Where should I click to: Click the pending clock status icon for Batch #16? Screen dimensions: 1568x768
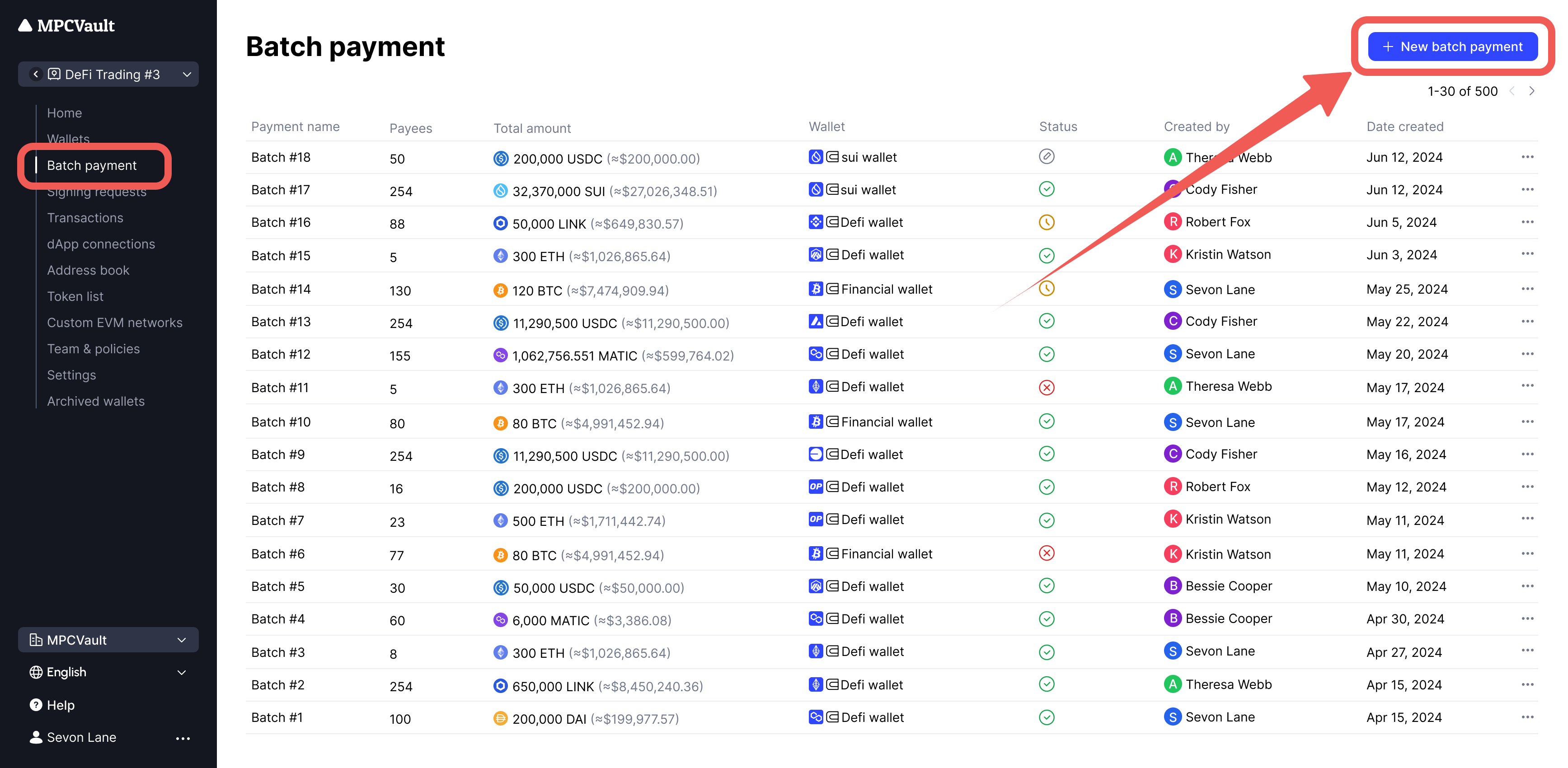tap(1047, 223)
